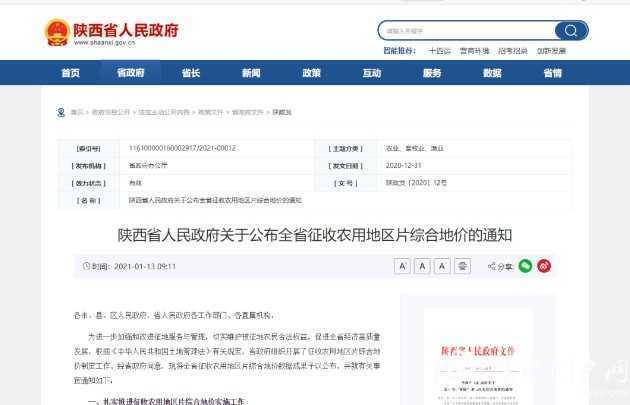Go to the 政策 navigation section

coord(311,73)
